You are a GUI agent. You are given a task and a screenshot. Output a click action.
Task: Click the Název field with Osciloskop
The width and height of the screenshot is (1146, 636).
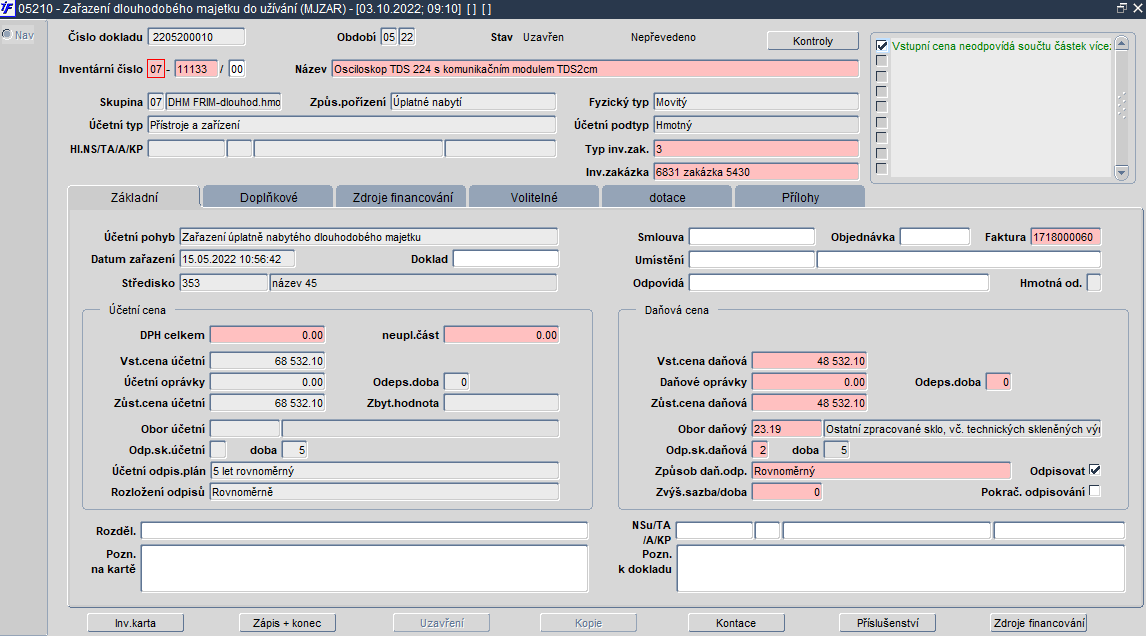(595, 69)
